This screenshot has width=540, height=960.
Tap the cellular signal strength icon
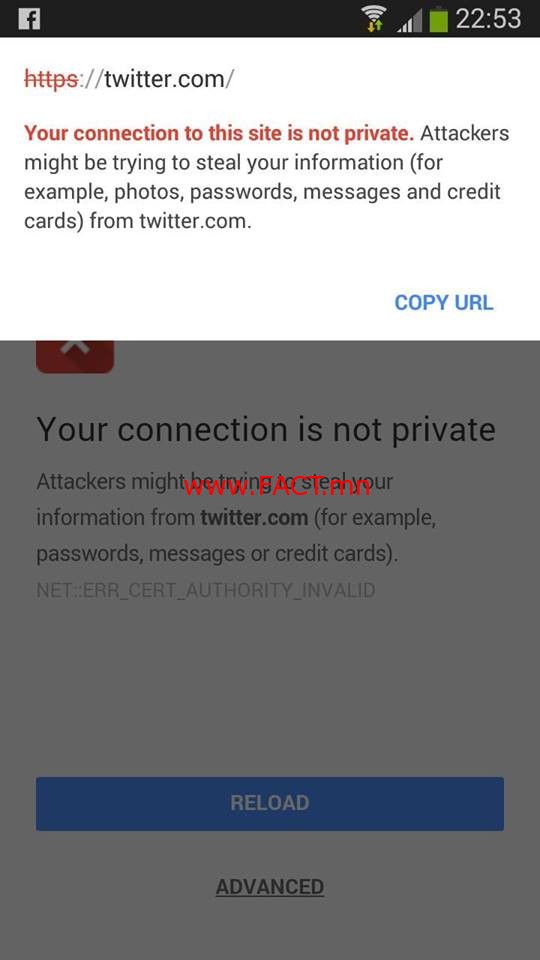410,21
